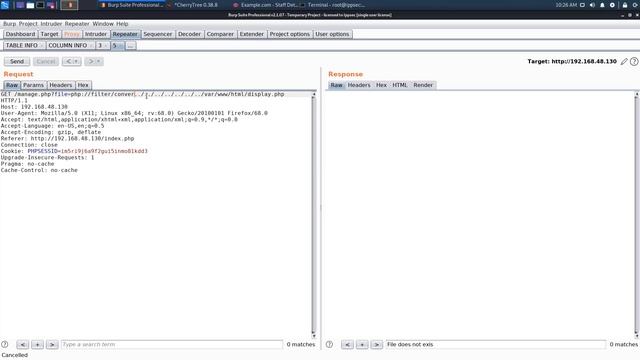Open the Project menu
This screenshot has width=640, height=360.
28,24
